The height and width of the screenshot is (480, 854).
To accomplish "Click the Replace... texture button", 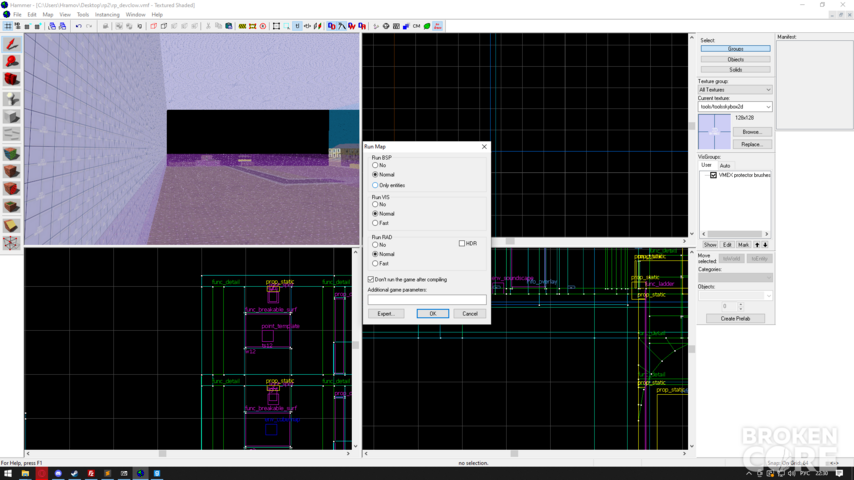I will (x=752, y=144).
